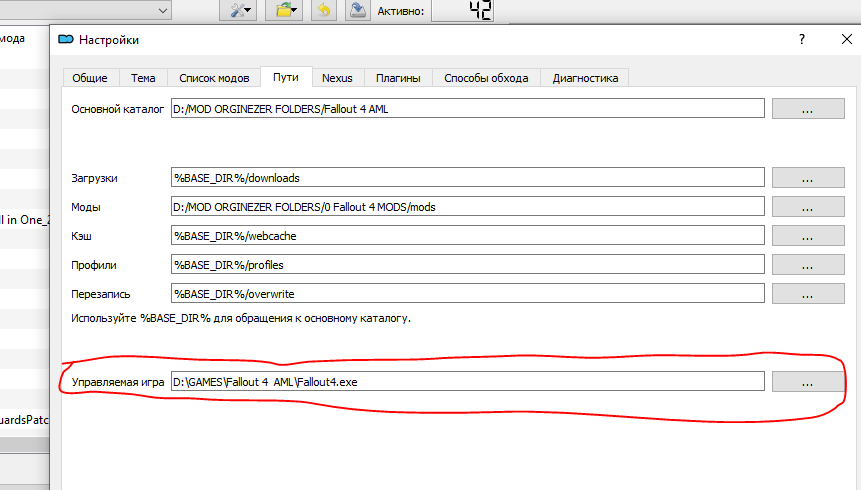Browse for the Моды folder
This screenshot has height=490, width=861.
pos(807,207)
